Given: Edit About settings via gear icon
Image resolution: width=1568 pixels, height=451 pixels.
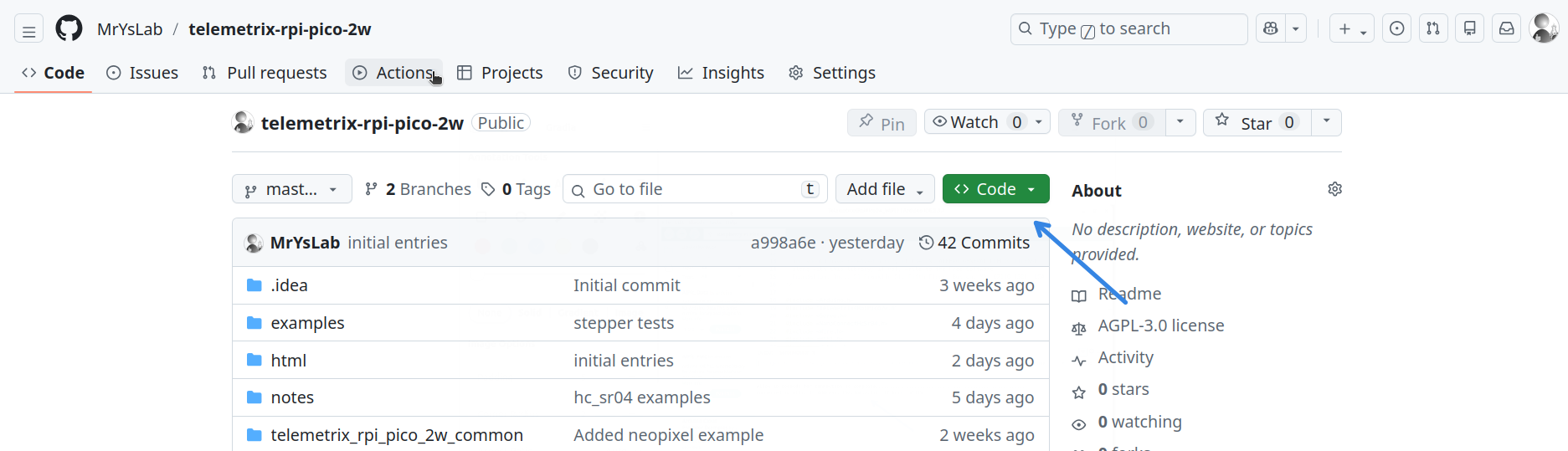Looking at the screenshot, I should pos(1334,189).
